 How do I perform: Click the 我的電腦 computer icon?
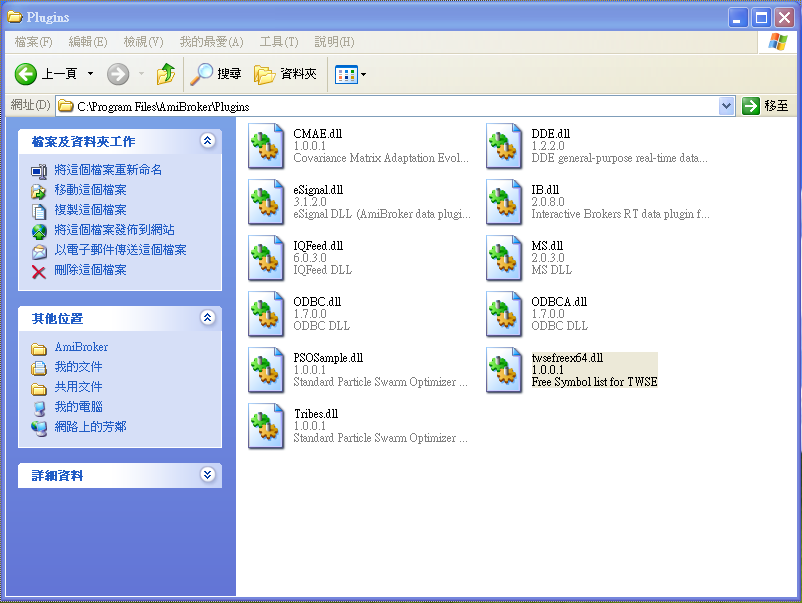click(39, 408)
